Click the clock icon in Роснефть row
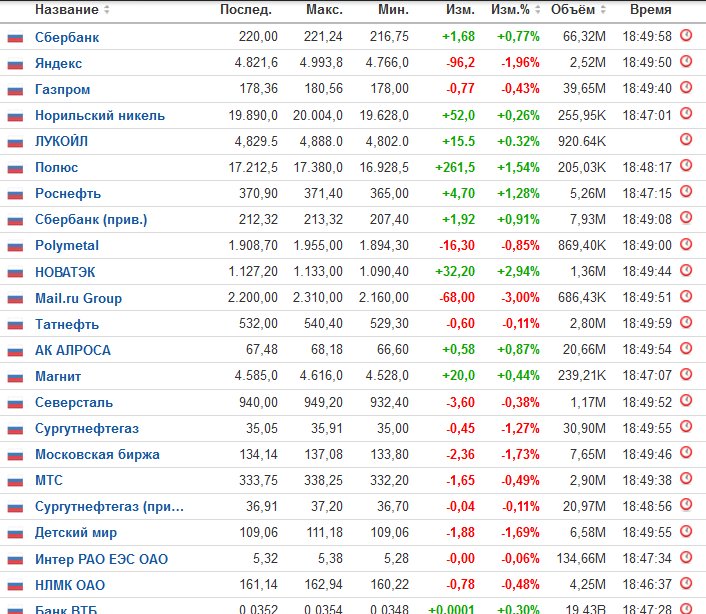 686,192
